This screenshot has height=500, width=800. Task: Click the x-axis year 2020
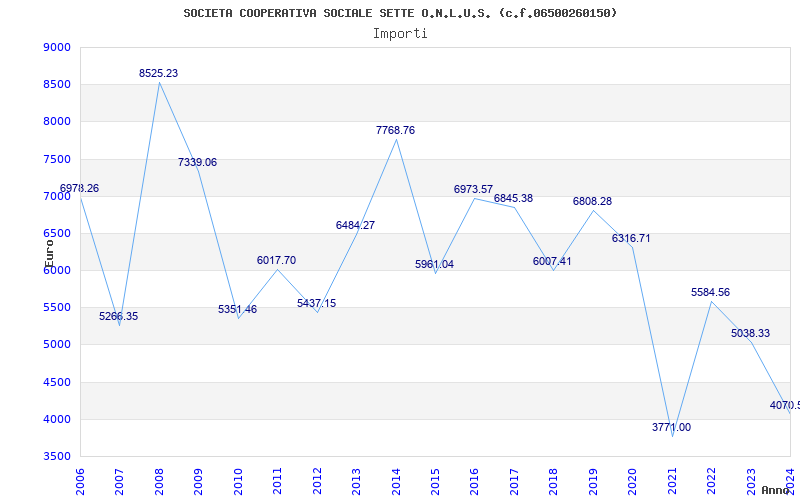633,481
